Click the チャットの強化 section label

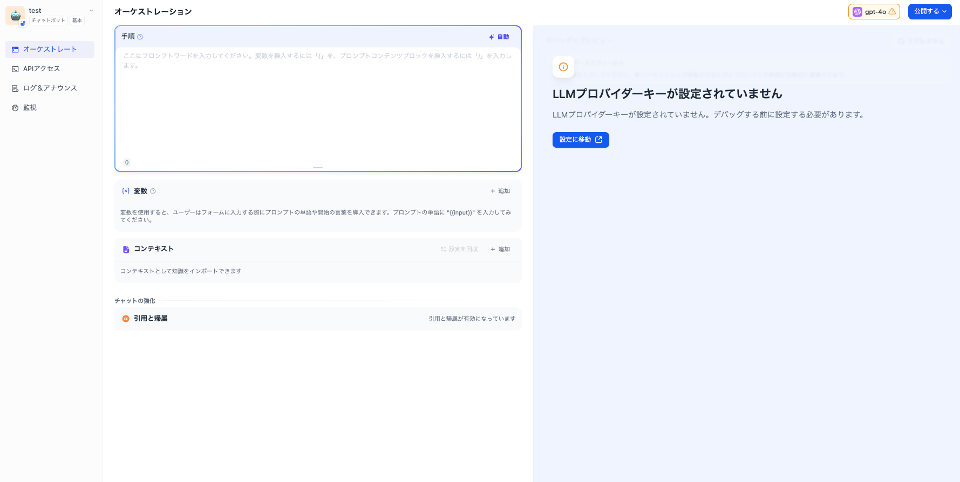(135, 301)
